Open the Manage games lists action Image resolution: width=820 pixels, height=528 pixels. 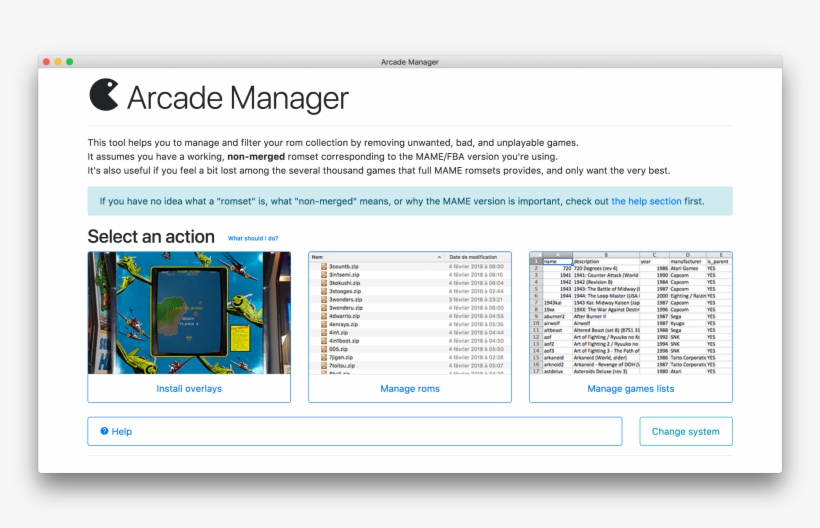(x=631, y=388)
